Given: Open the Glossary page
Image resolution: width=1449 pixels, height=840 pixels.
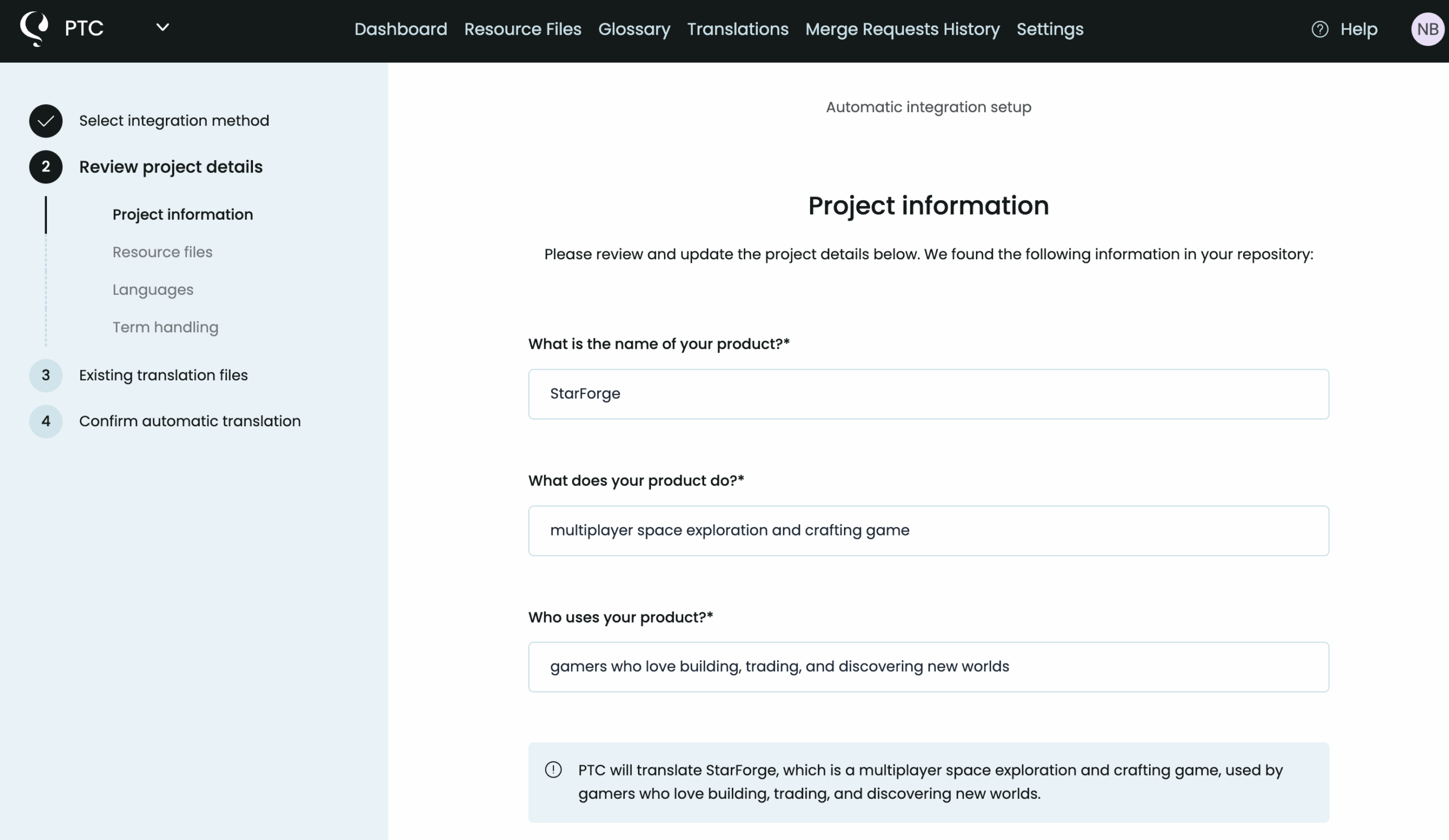Looking at the screenshot, I should 633,29.
